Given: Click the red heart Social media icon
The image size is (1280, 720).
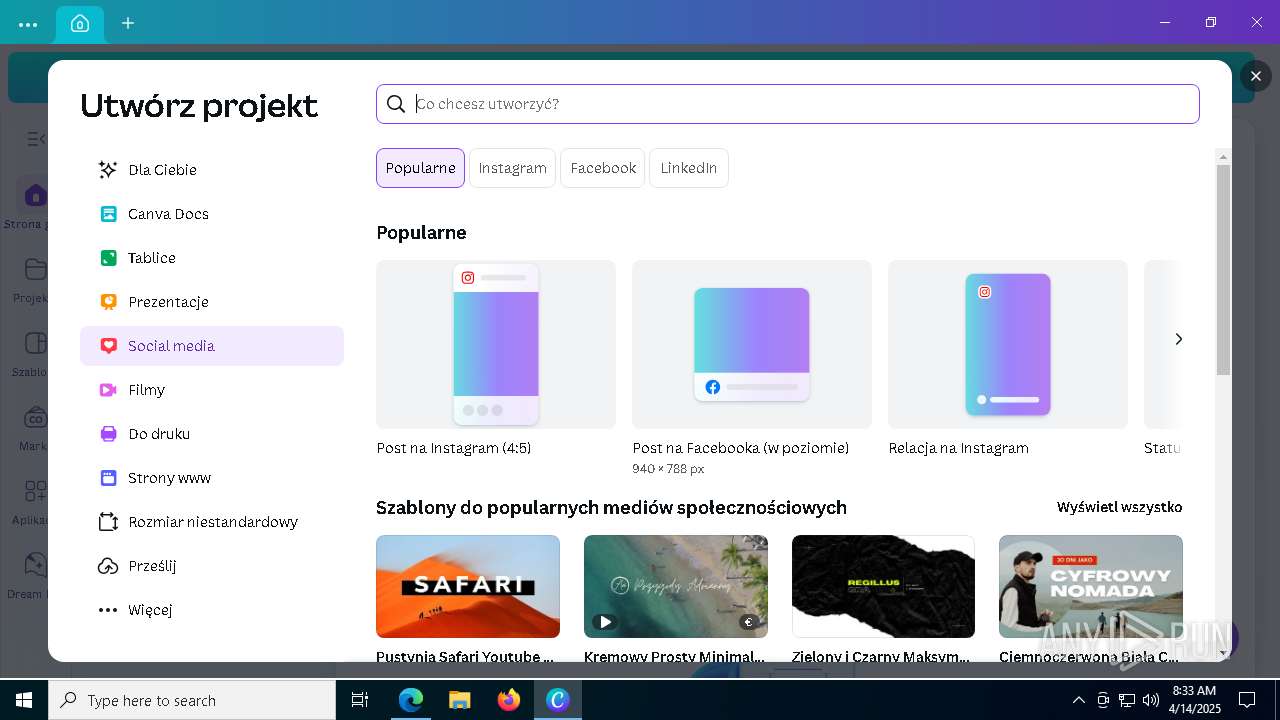Looking at the screenshot, I should click(x=108, y=346).
